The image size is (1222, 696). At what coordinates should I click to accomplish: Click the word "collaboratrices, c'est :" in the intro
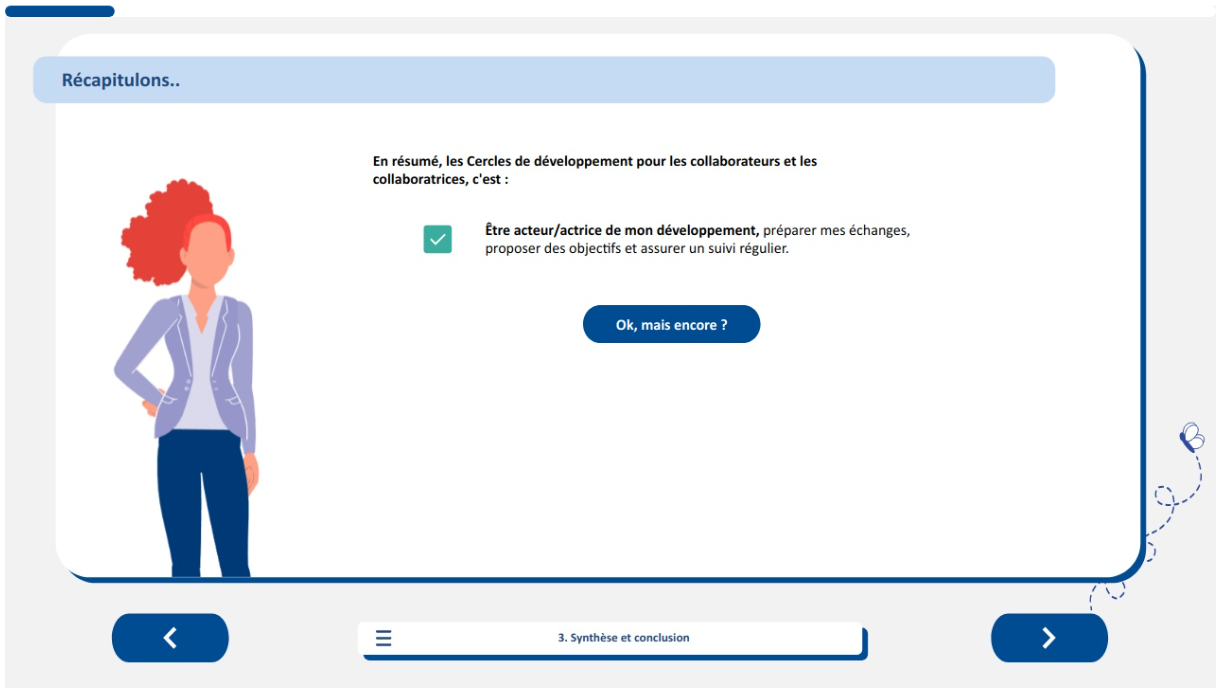coord(440,180)
